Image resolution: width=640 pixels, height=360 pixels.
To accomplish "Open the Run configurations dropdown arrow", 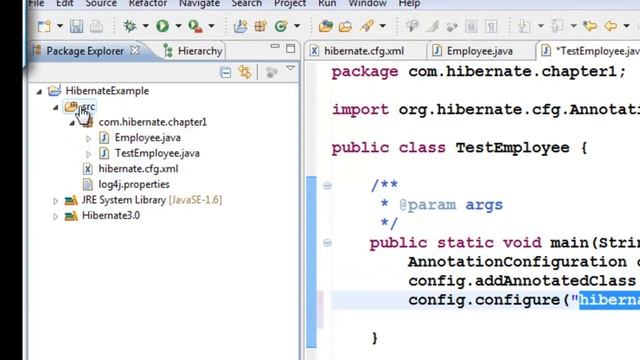I will pyautogui.click(x=178, y=27).
